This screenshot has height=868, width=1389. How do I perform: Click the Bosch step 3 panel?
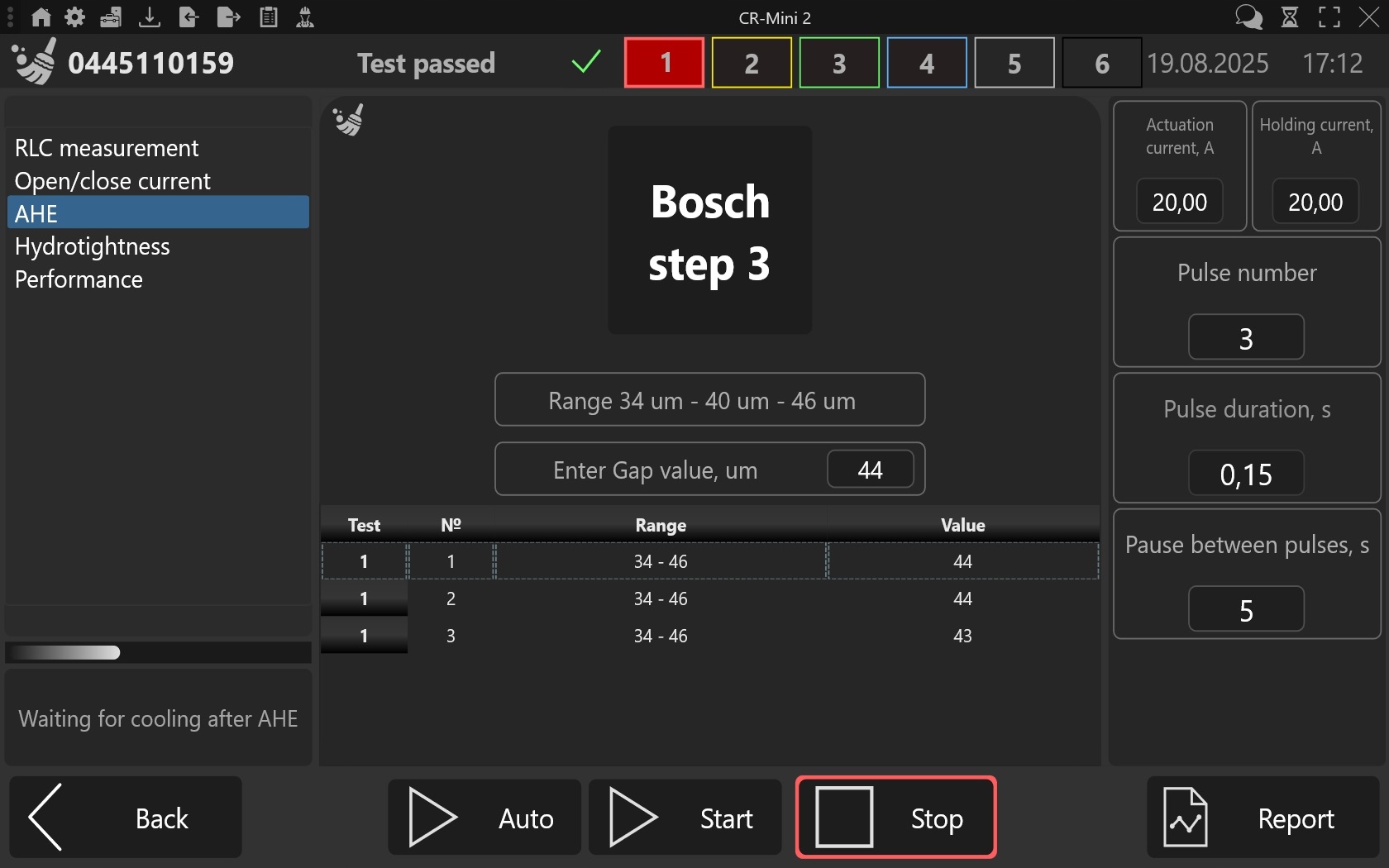(710, 230)
